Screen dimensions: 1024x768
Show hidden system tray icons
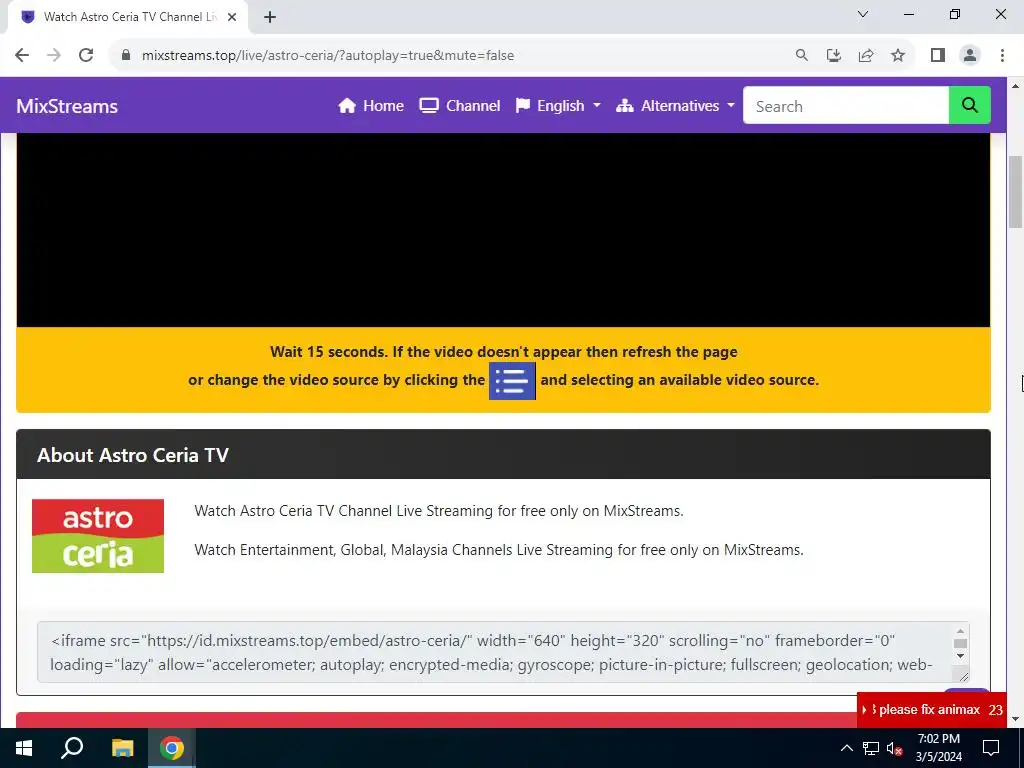coord(846,748)
